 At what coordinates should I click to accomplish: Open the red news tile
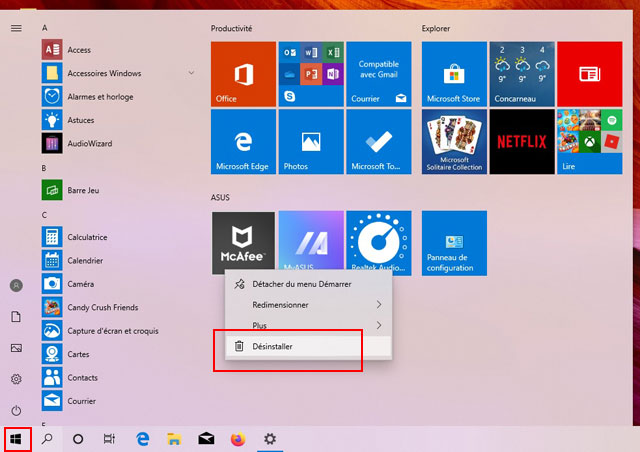pyautogui.click(x=590, y=74)
